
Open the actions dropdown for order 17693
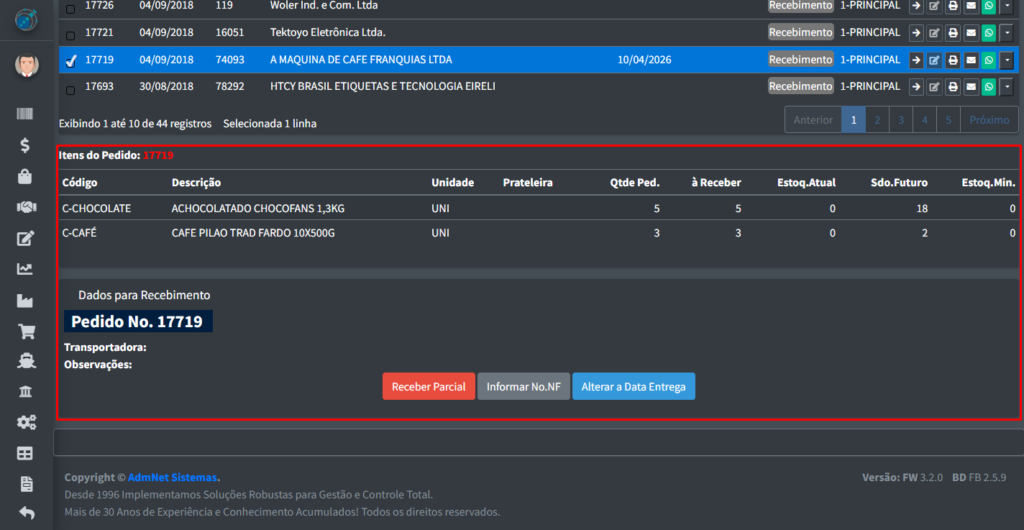[x=1006, y=87]
